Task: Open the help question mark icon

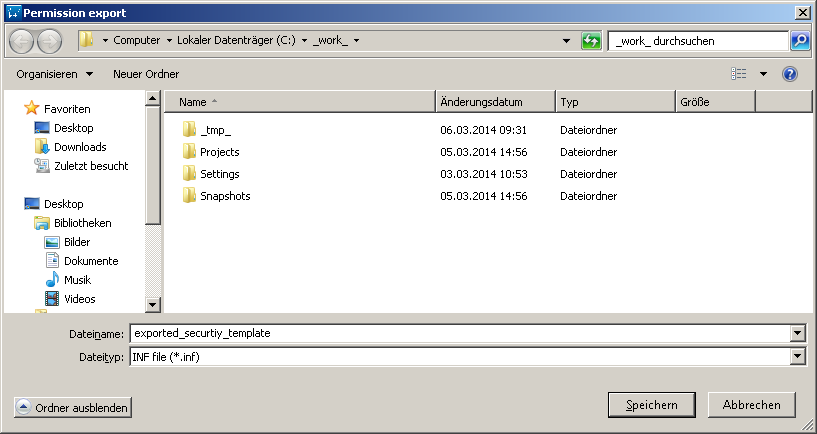Action: pos(789,74)
